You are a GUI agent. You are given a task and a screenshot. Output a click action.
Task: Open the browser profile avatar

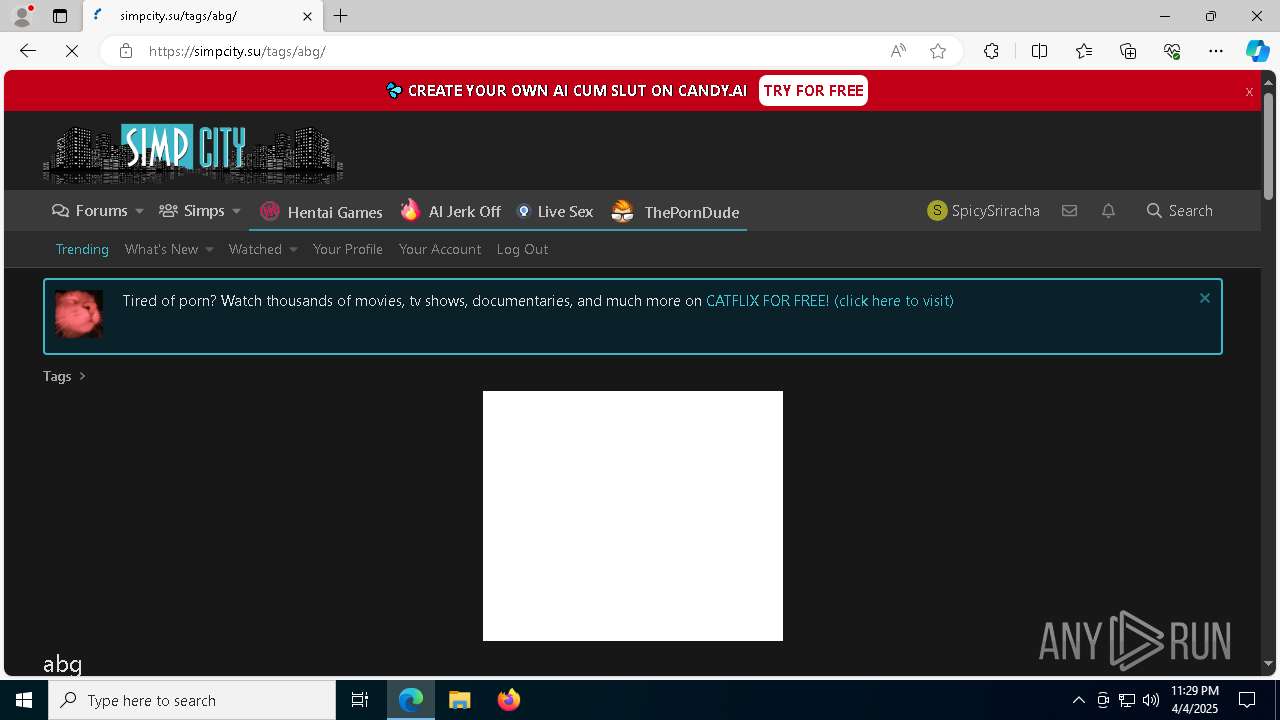tap(22, 16)
